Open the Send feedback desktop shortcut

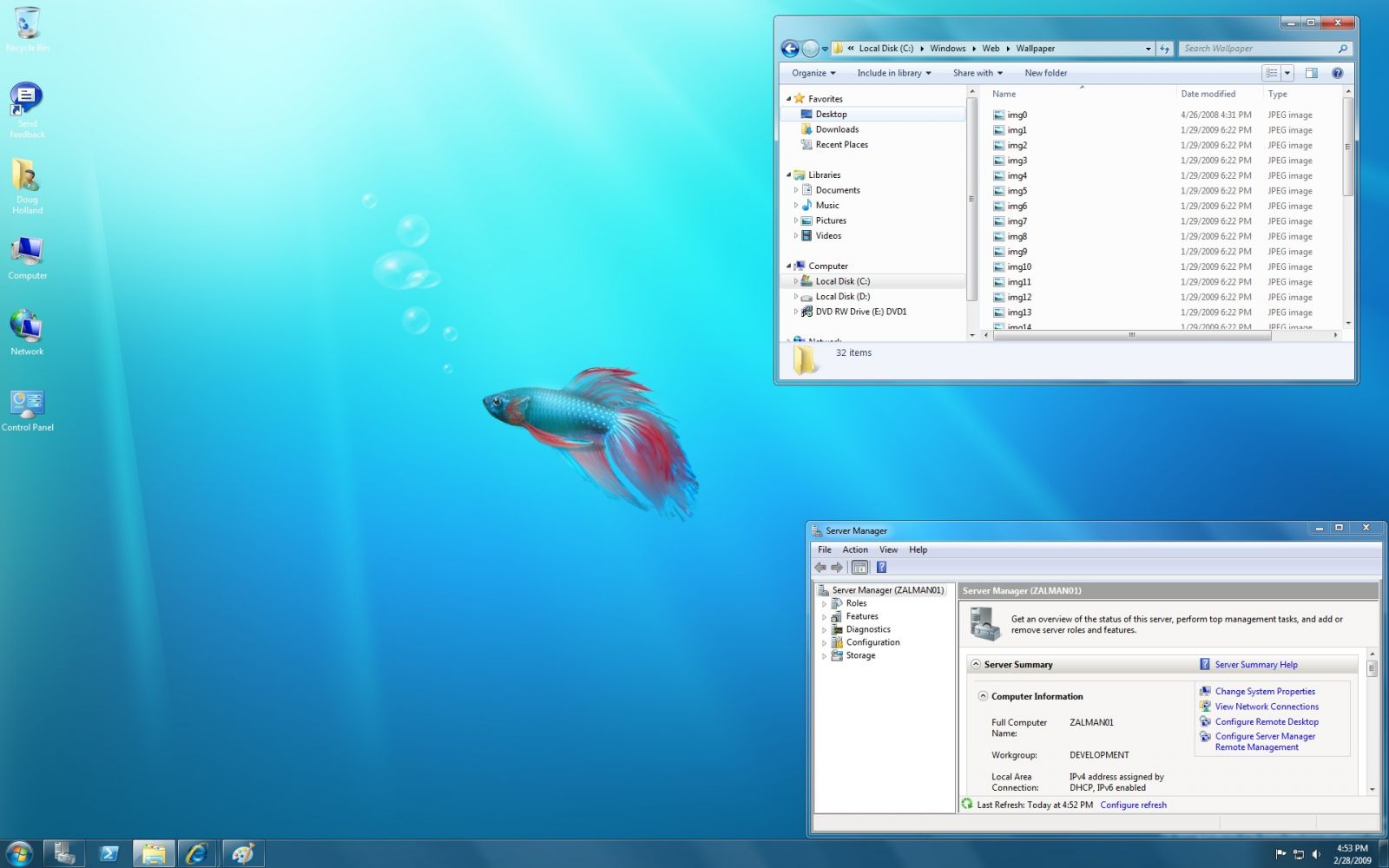27,109
